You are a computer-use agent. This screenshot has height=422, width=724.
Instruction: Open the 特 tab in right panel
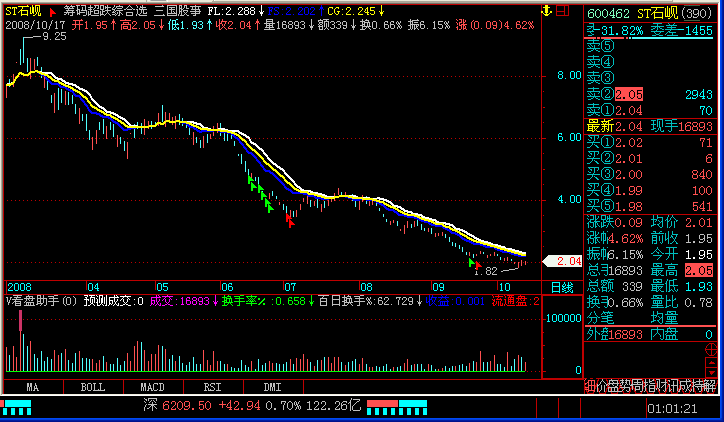[698, 386]
